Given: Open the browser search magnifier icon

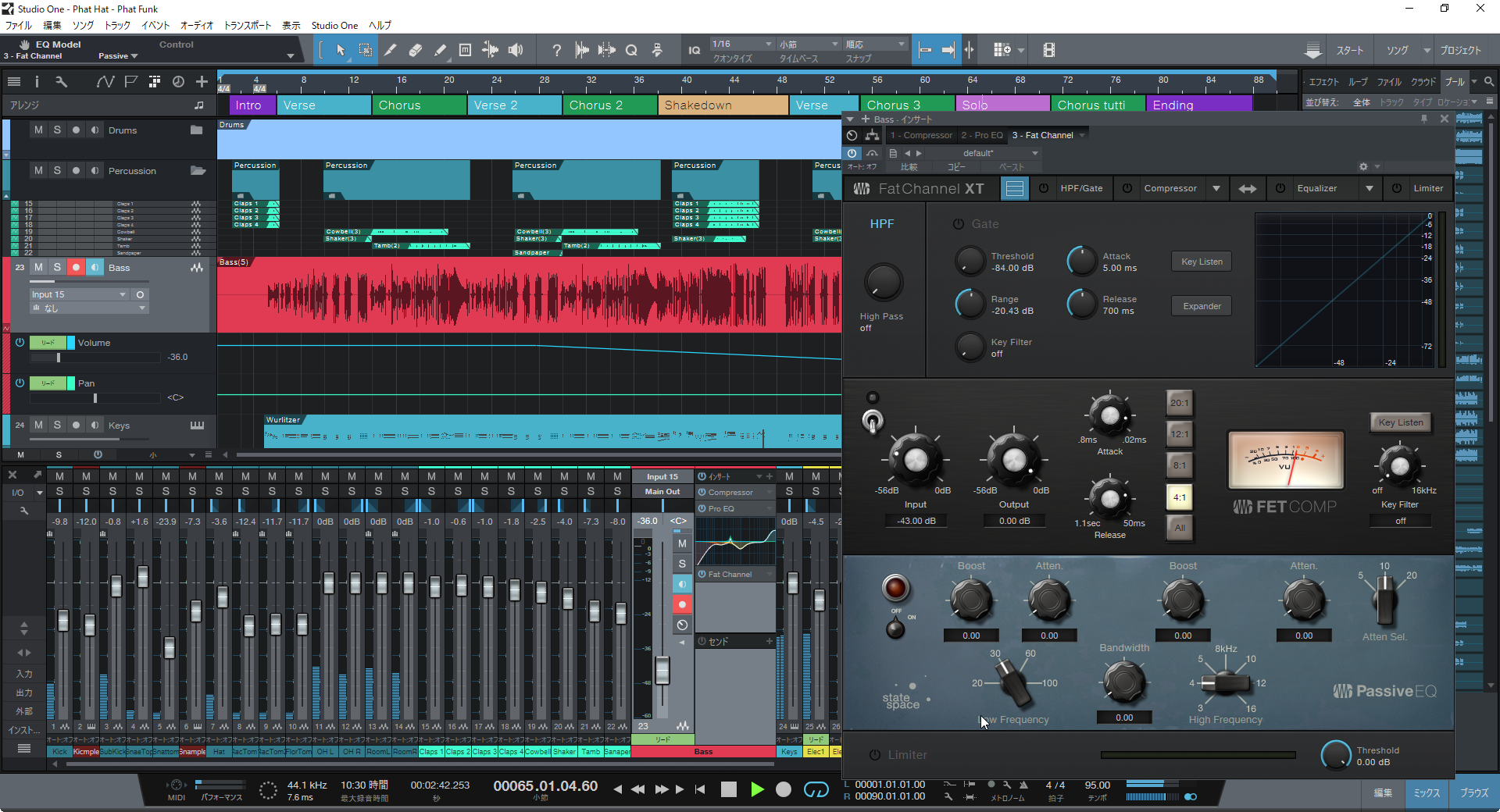Looking at the screenshot, I should point(1489,81).
